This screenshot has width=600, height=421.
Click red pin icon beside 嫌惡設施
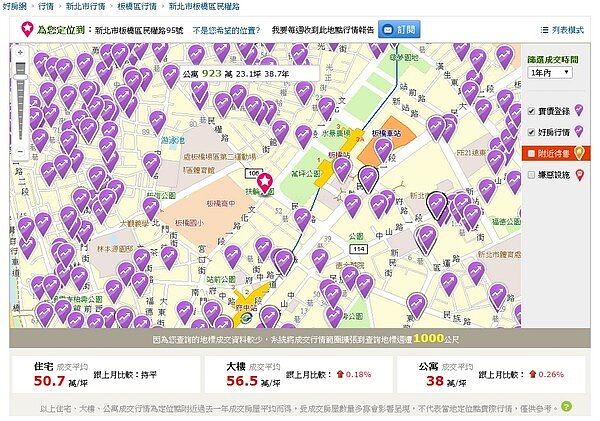[x=580, y=175]
